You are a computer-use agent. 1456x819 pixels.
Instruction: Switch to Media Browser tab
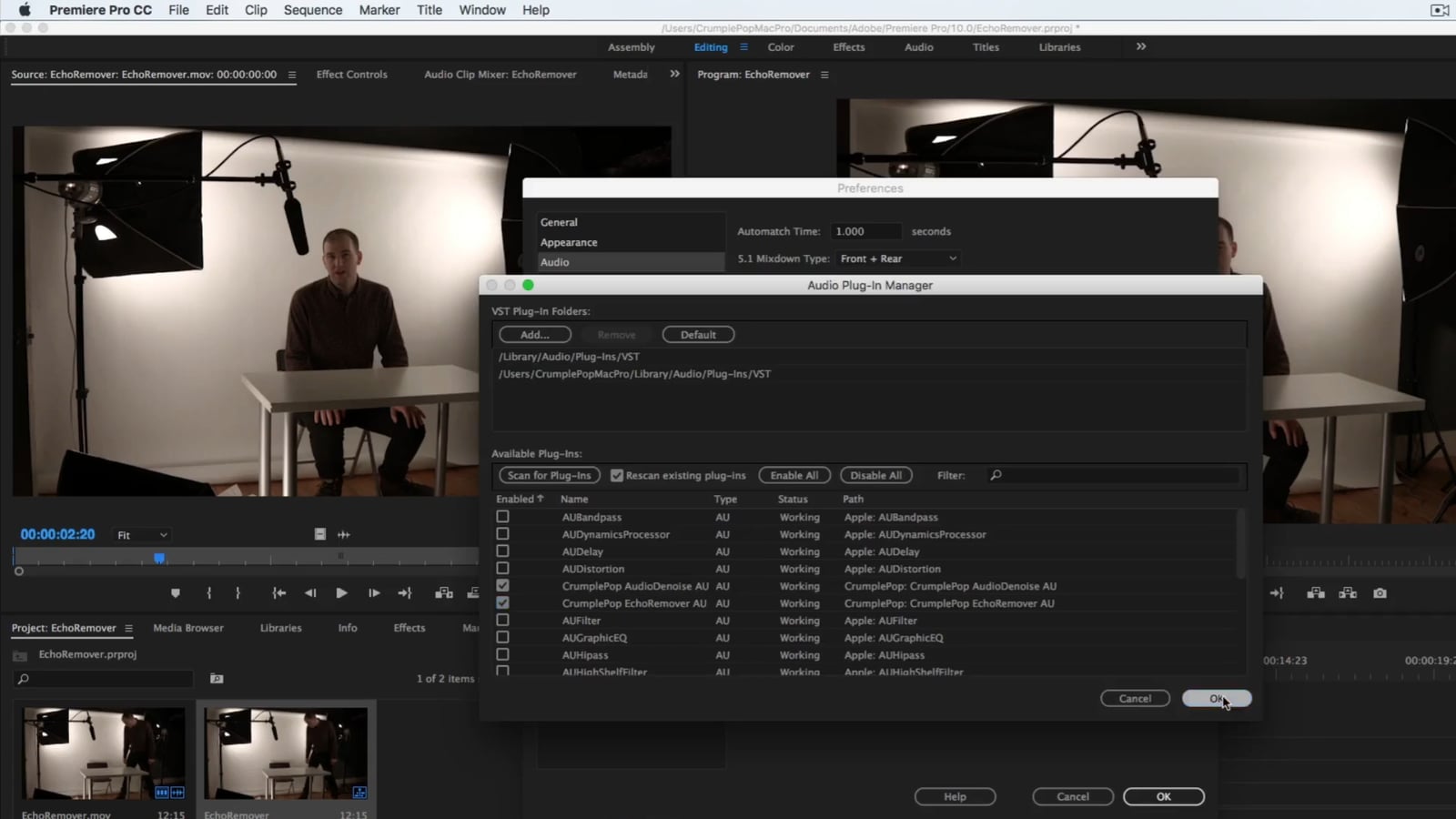click(x=188, y=628)
